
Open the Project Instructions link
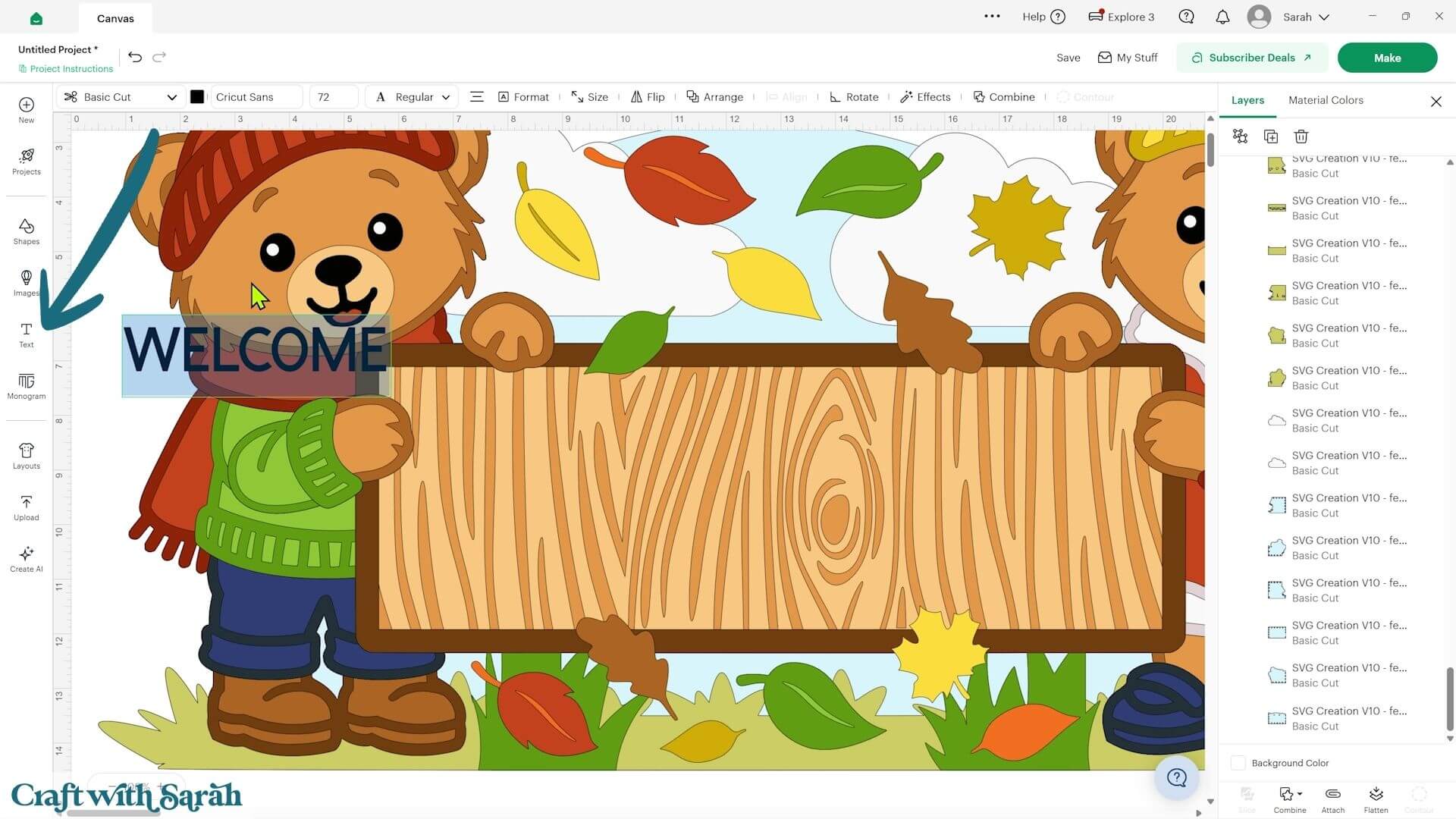point(66,69)
